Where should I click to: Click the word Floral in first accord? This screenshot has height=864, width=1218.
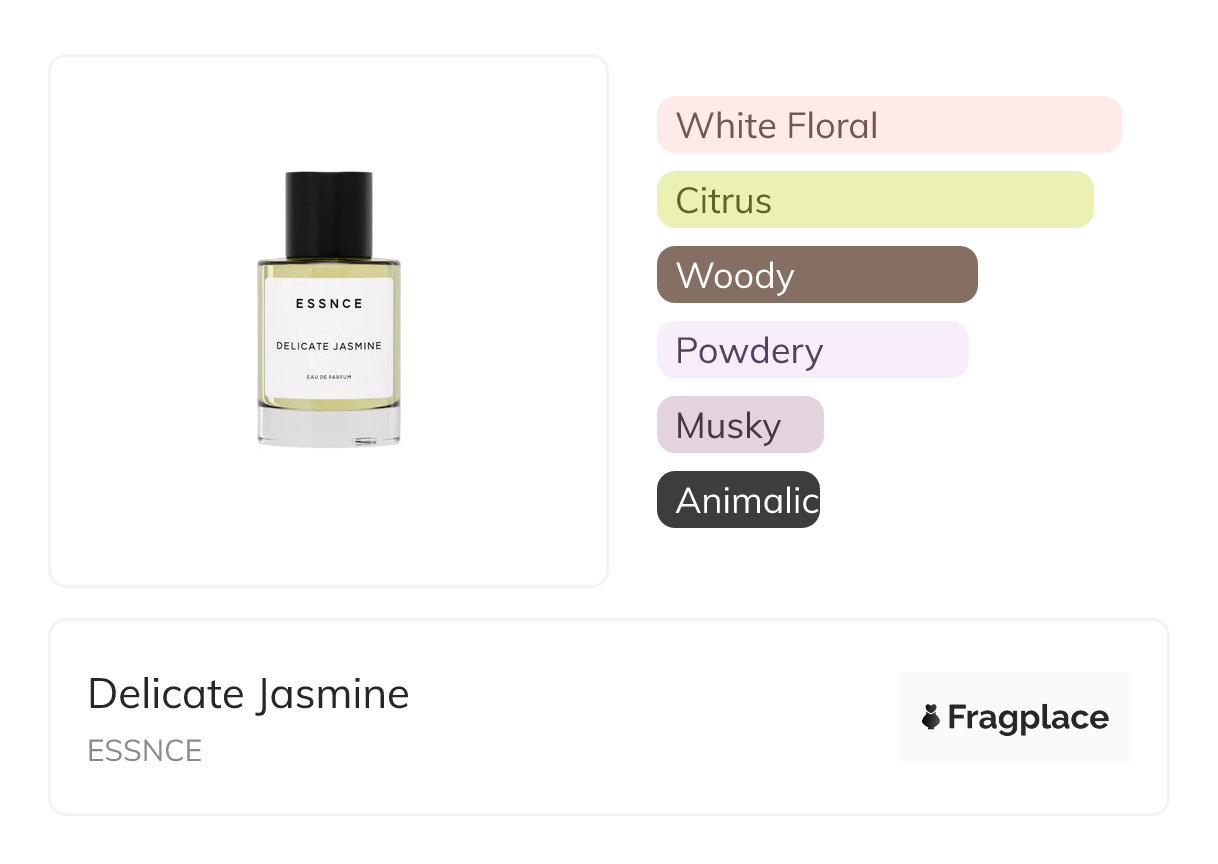831,126
